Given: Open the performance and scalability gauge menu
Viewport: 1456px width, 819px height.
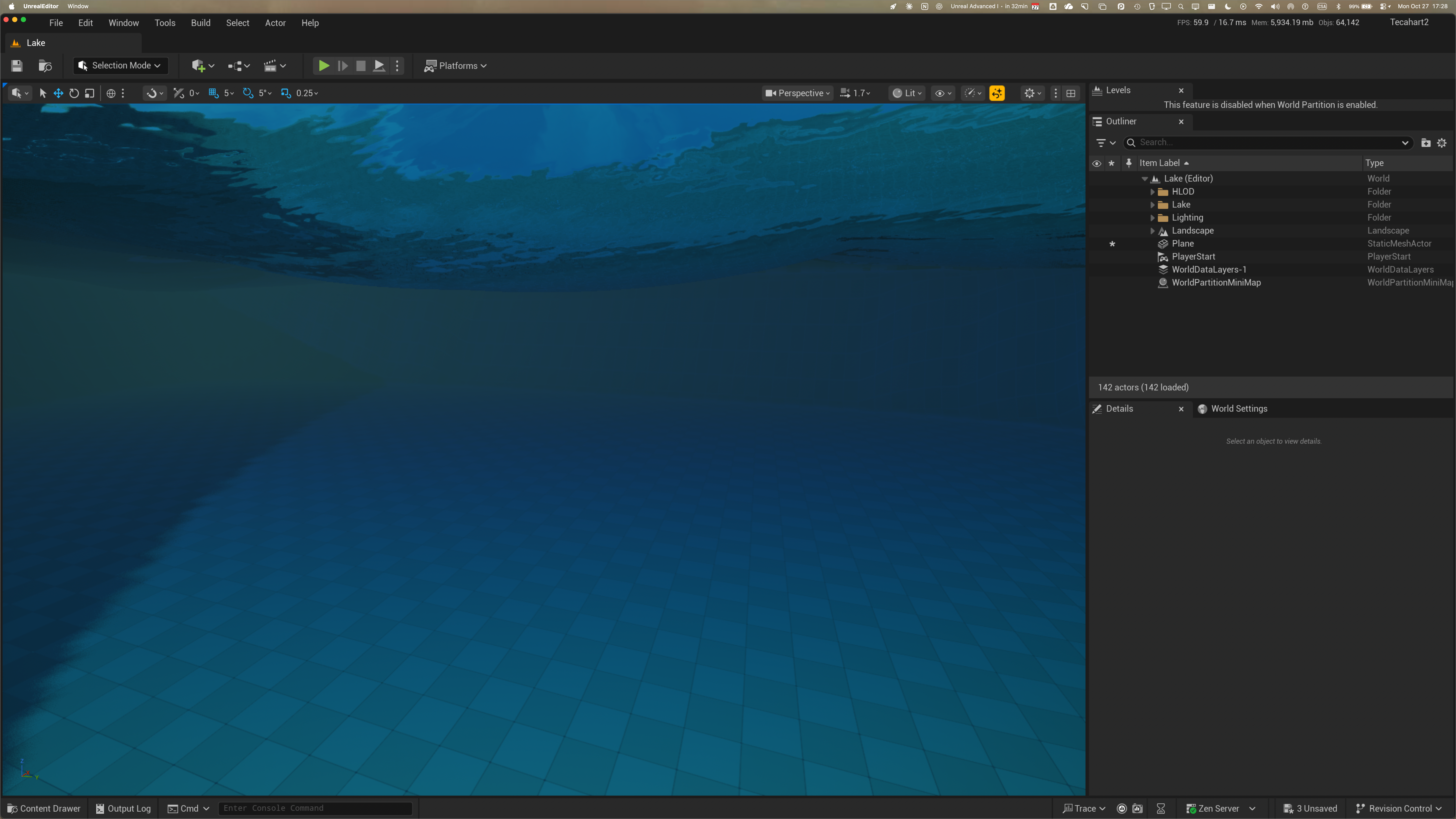Looking at the screenshot, I should point(973,93).
